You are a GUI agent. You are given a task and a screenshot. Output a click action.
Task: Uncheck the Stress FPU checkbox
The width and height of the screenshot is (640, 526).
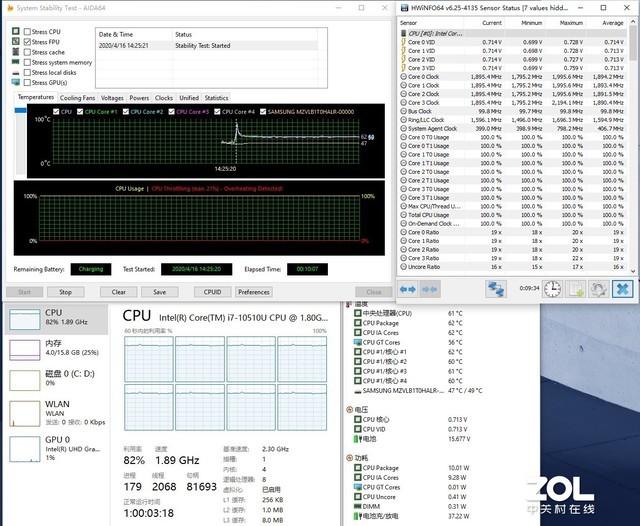click(x=27, y=42)
